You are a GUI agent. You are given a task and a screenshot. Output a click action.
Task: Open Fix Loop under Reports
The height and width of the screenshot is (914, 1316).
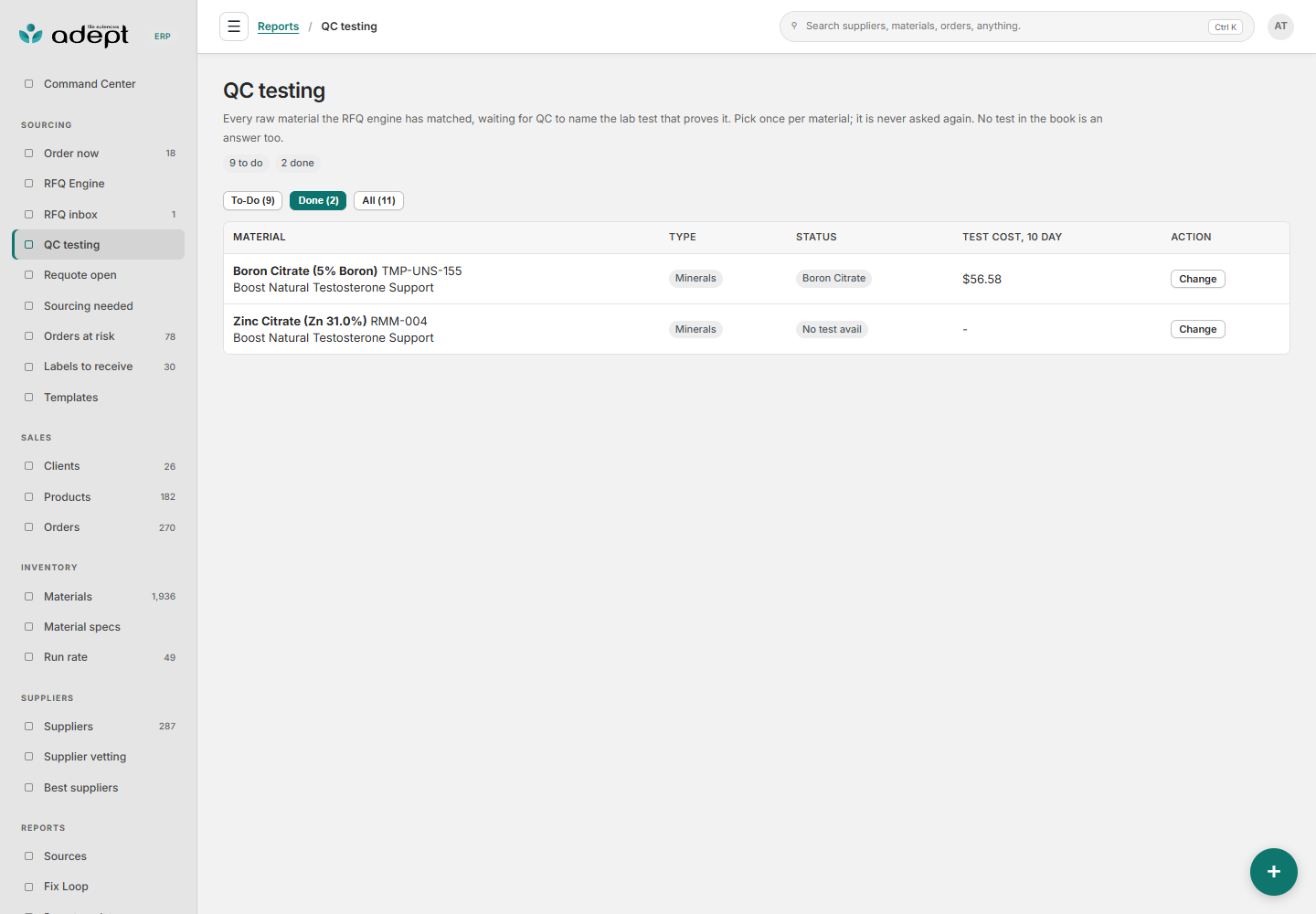(x=99, y=887)
